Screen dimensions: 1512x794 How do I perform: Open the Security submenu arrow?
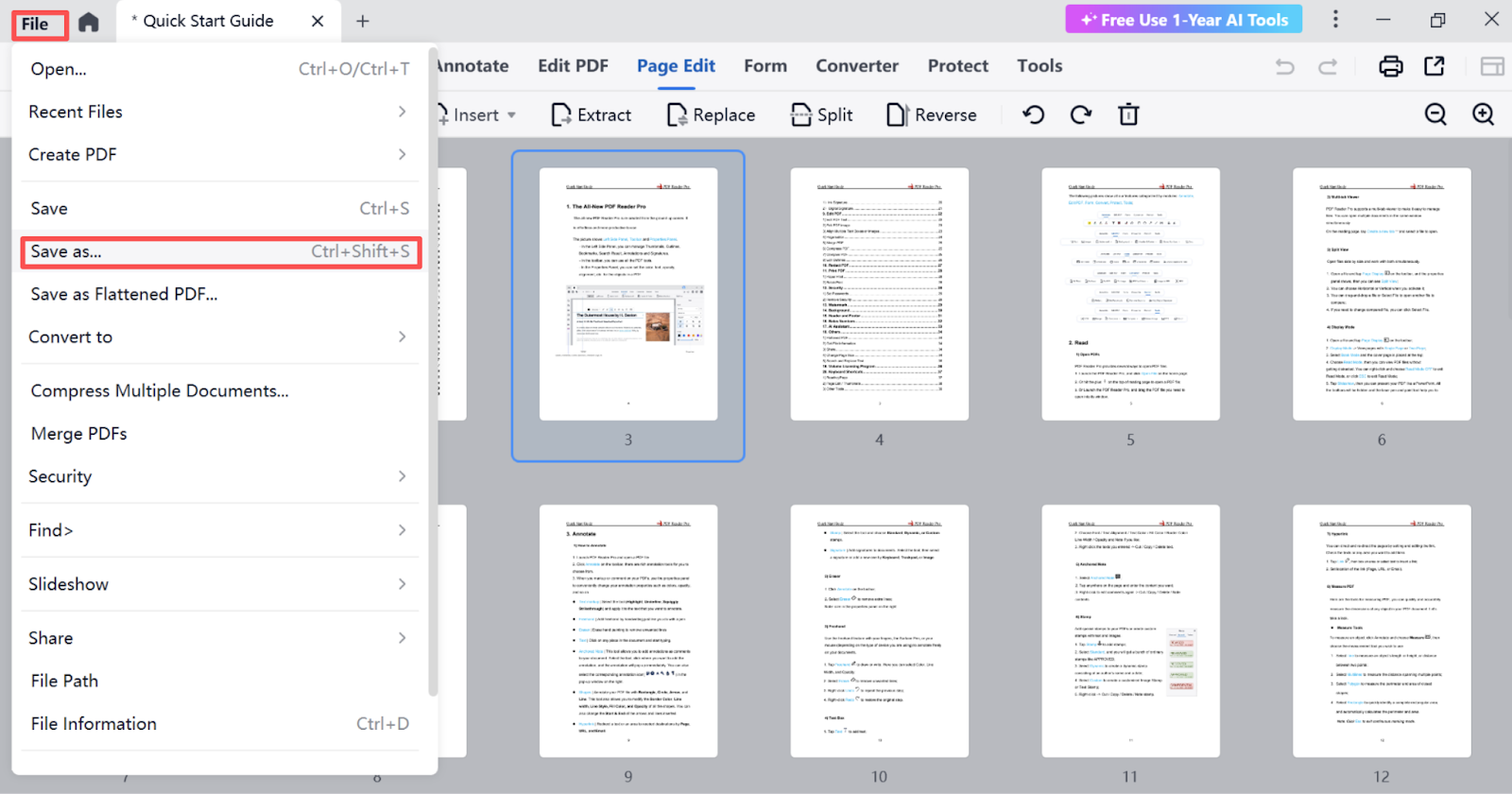coord(402,476)
